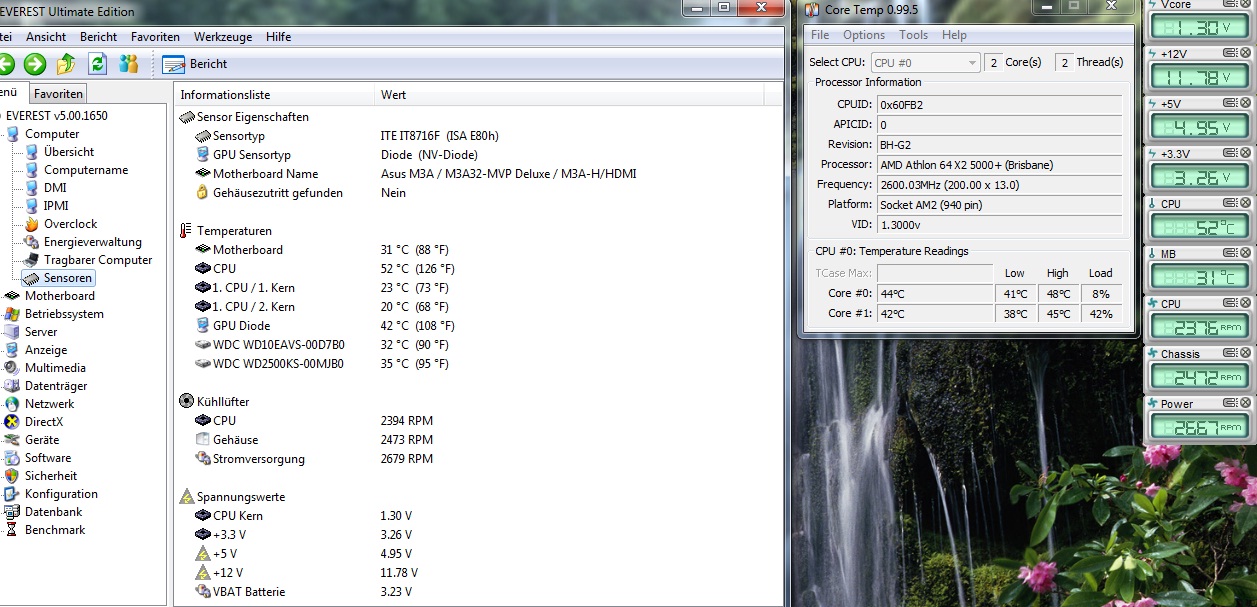Select Overclock flame item in tree
Screen dimensions: 1257x607
pyautogui.click(x=61, y=224)
